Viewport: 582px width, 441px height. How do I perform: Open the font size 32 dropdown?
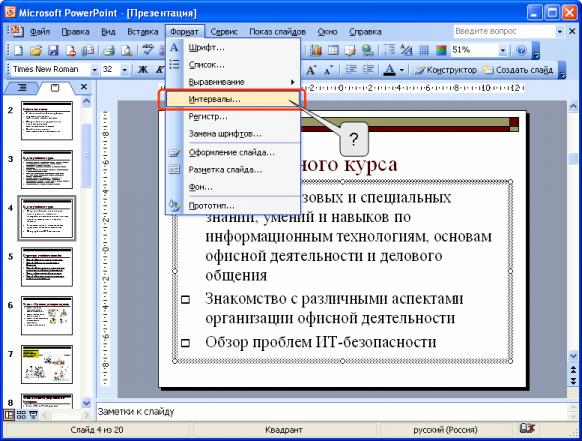pos(124,70)
